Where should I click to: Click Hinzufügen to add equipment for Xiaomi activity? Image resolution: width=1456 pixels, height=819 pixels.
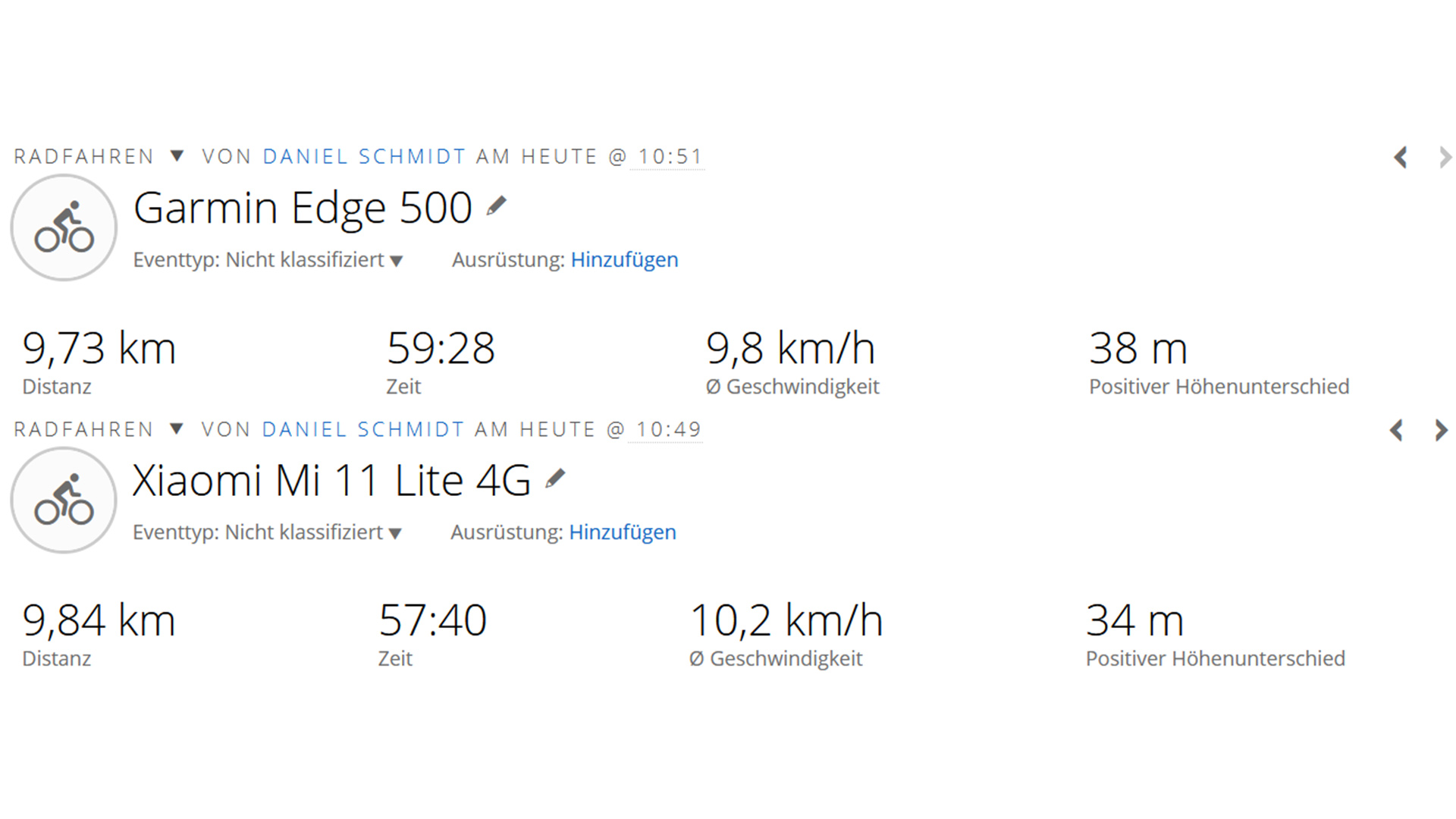point(623,532)
